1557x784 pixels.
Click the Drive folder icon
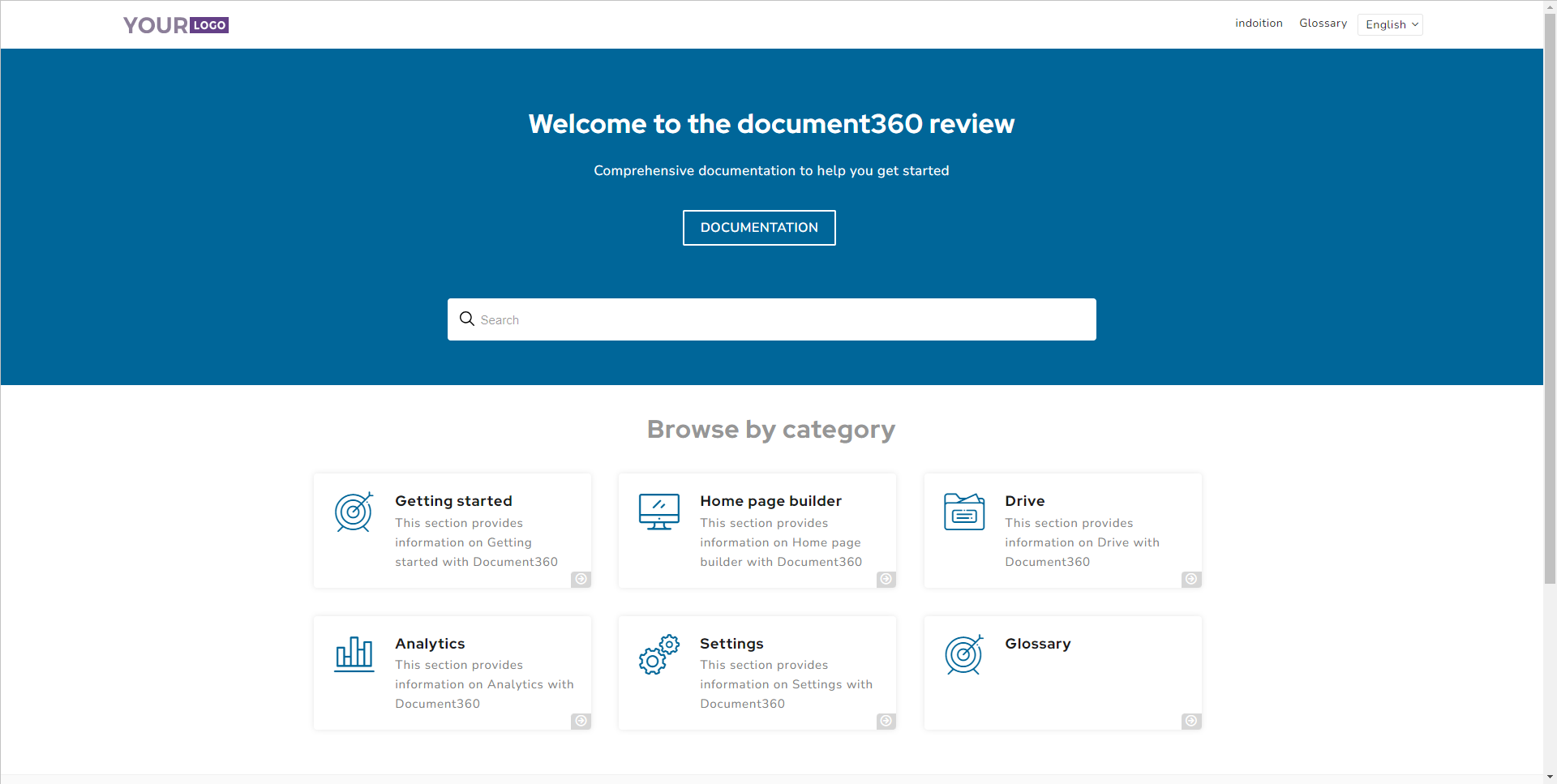(x=964, y=512)
